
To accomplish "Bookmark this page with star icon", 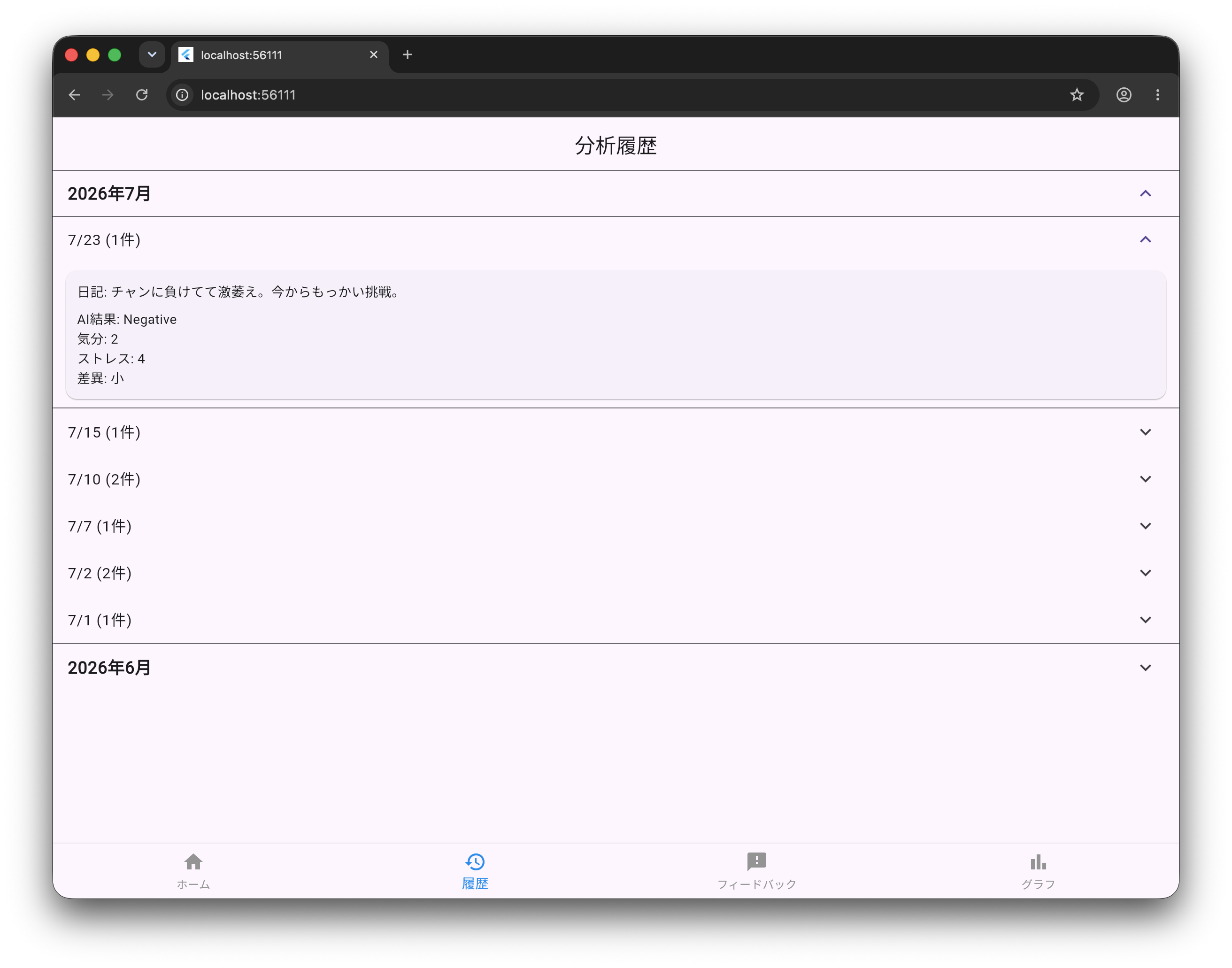I will click(x=1077, y=95).
